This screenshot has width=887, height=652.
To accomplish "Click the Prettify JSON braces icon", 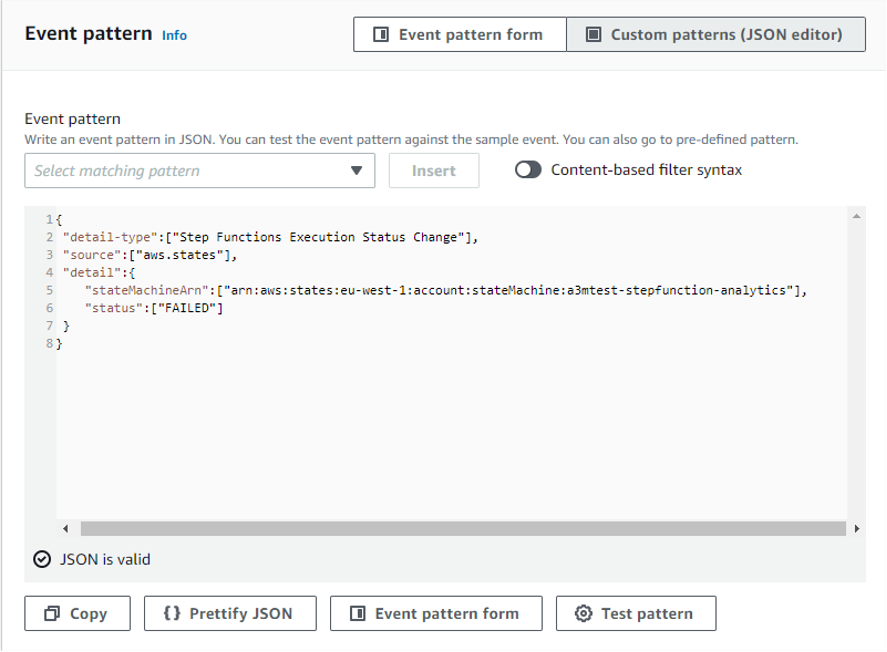I will click(171, 614).
